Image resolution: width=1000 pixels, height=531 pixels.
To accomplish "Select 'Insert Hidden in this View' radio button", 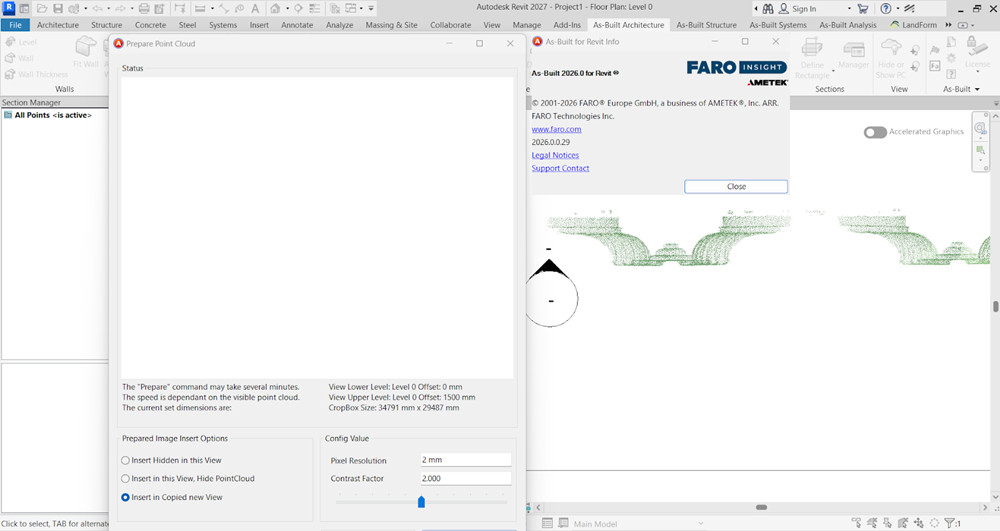I will tap(126, 460).
